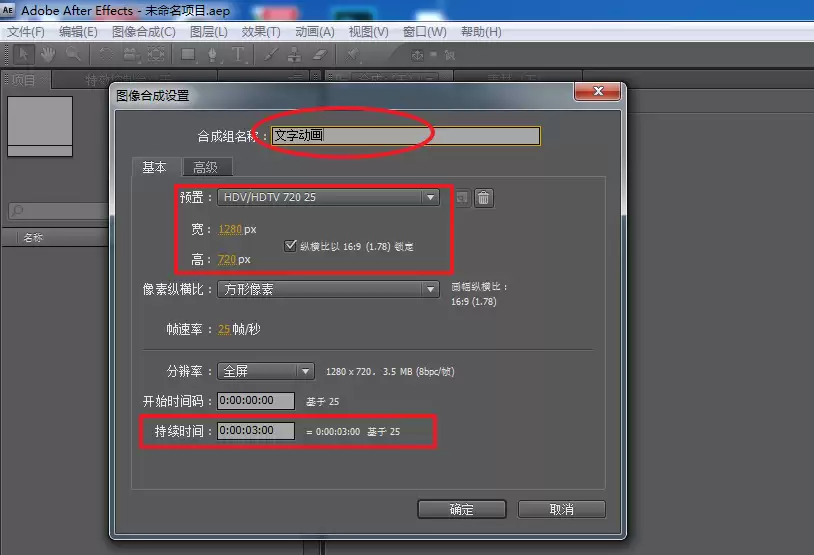
Task: Toggle the 16:9 aspect ratio lock checkbox
Action: (290, 245)
